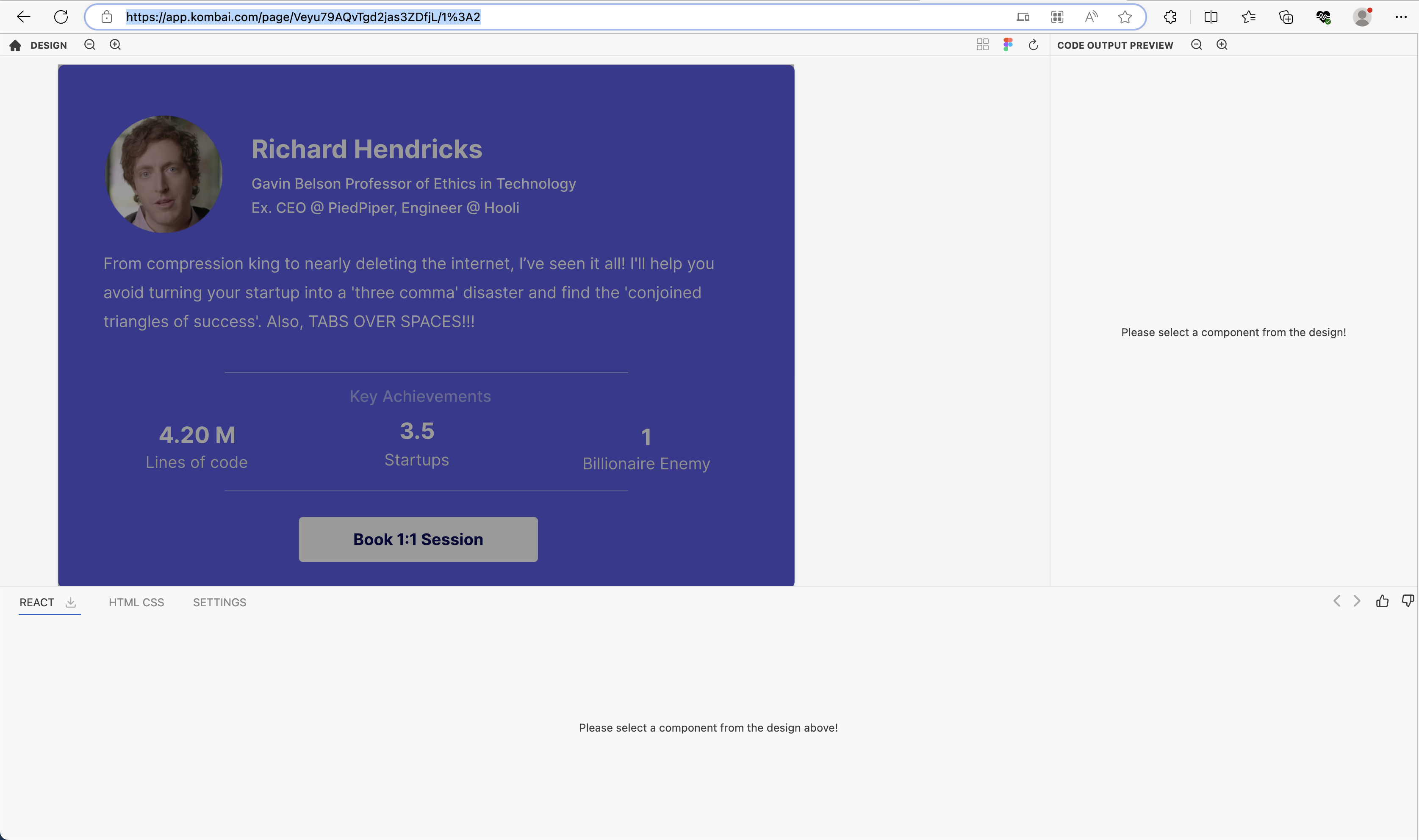Refresh the design with the reload icon

1034,45
